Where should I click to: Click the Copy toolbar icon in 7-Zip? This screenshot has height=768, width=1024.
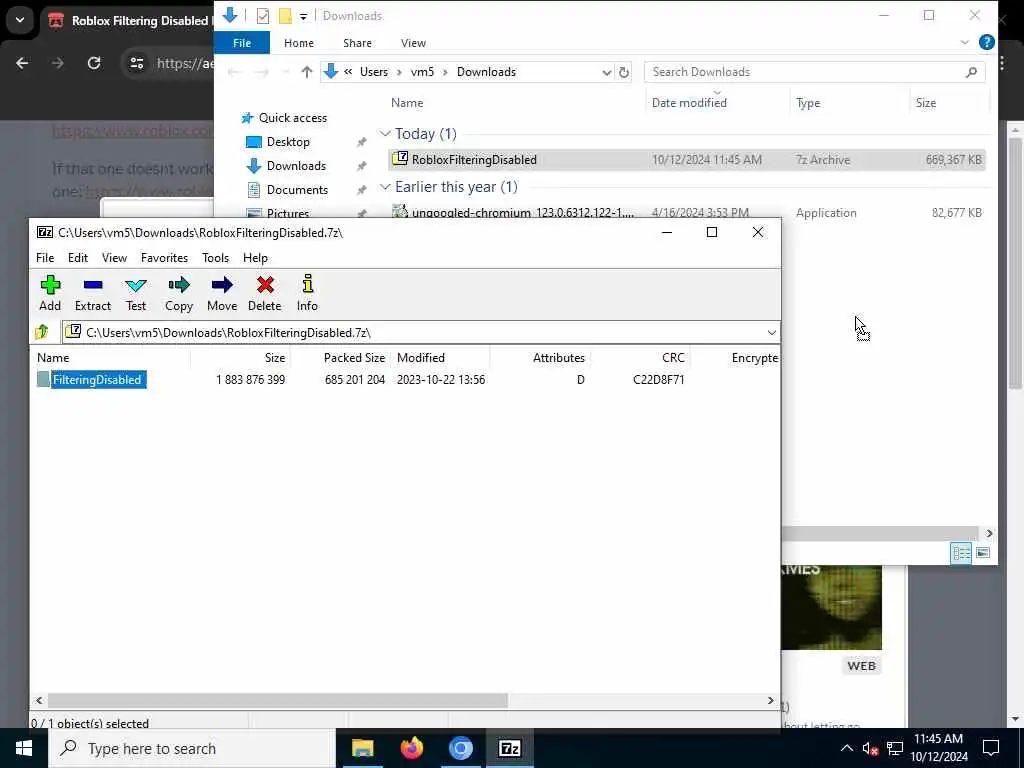(x=179, y=293)
